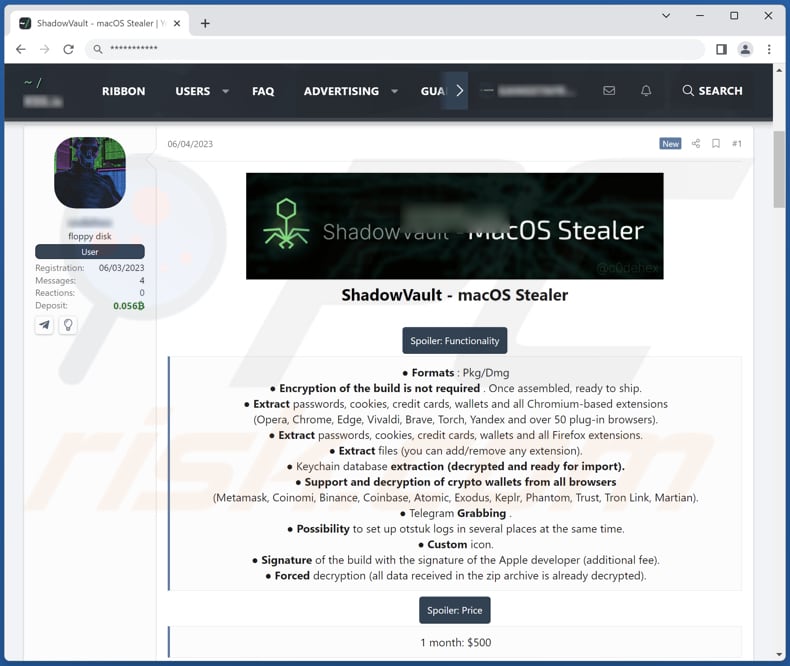The height and width of the screenshot is (666, 790).
Task: Open the blurred poster username link
Action: pos(90,223)
